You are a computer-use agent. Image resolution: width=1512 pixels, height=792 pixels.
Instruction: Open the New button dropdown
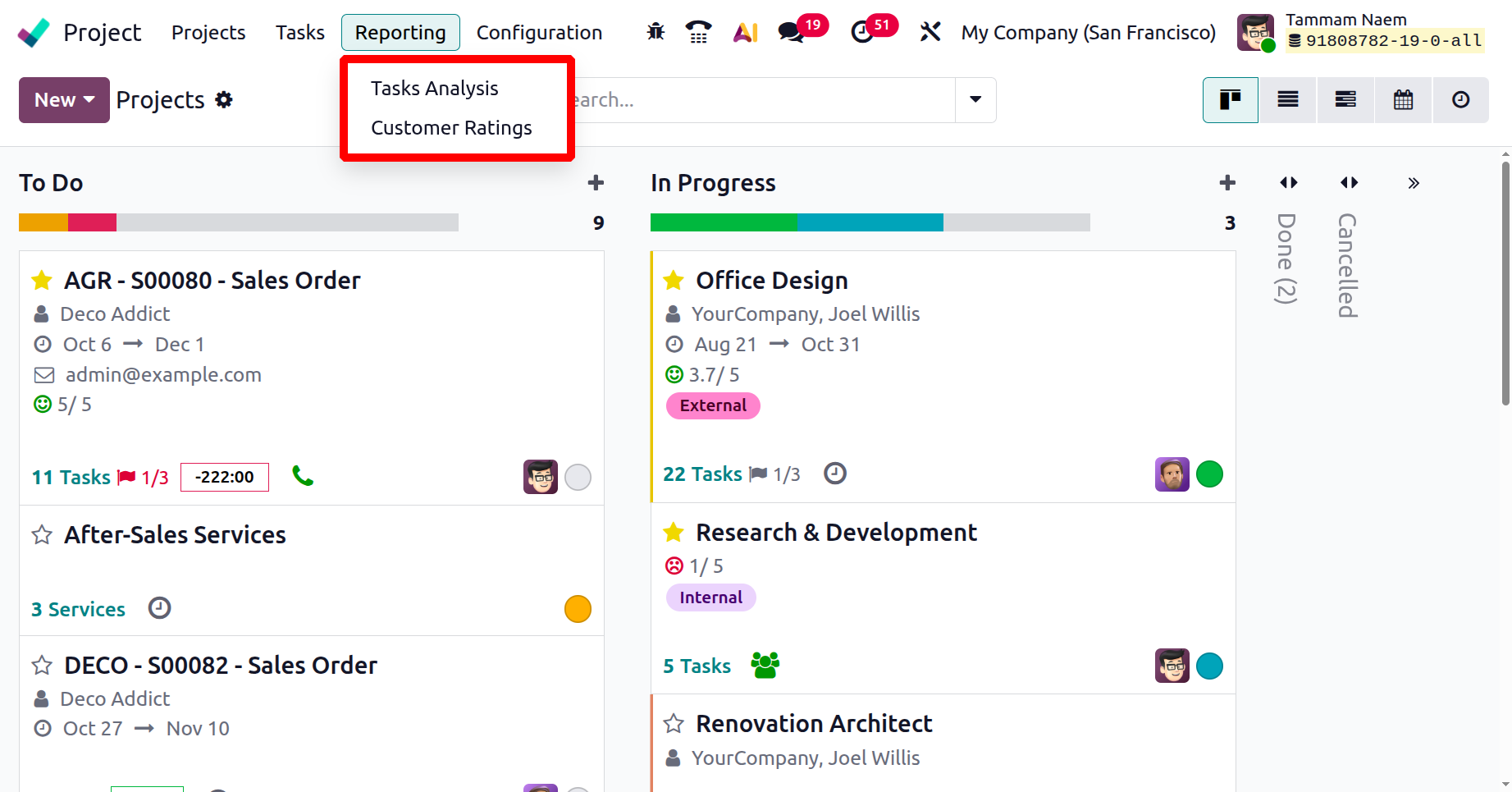(64, 100)
